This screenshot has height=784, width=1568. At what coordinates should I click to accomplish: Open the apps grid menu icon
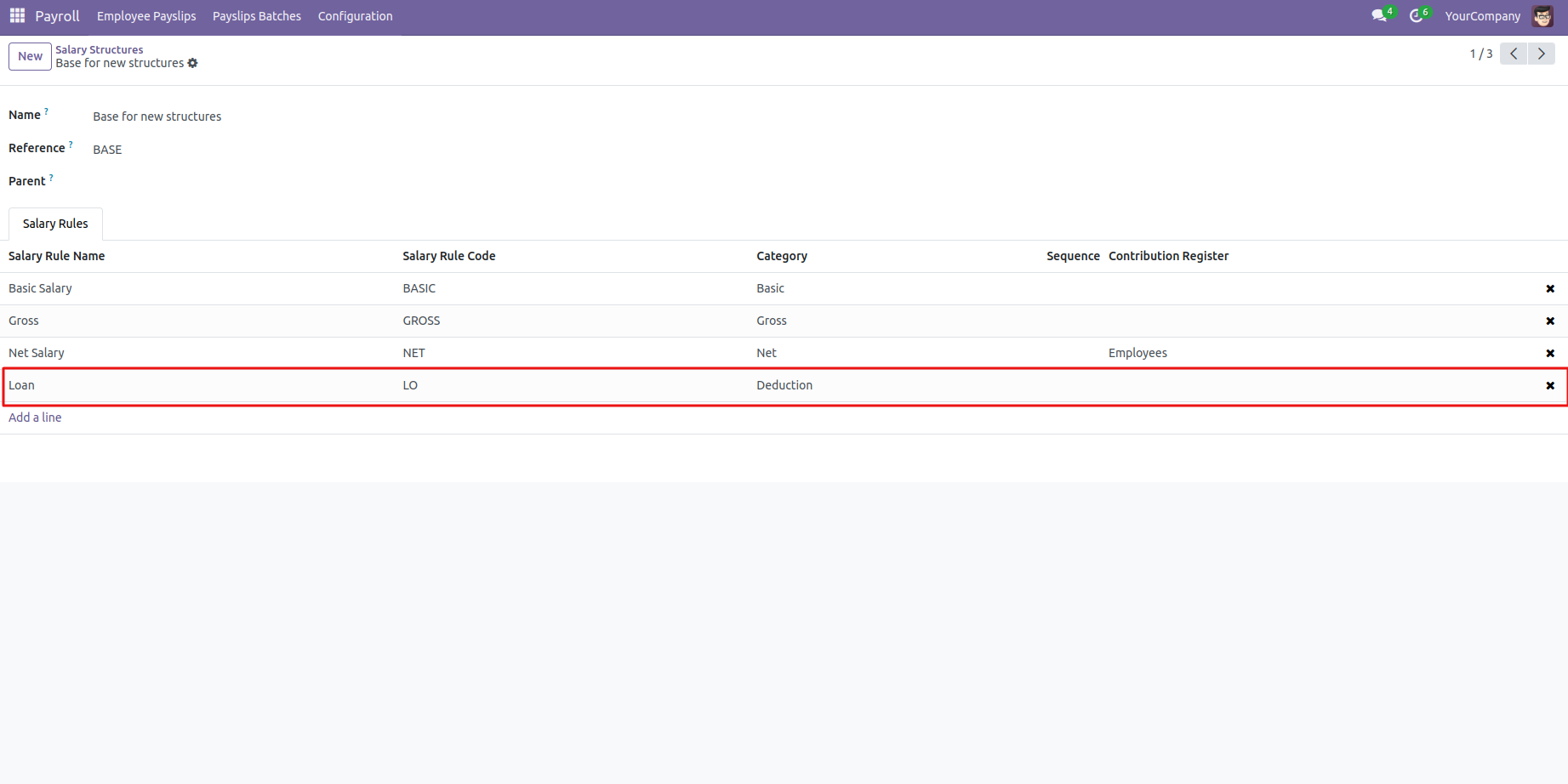[x=17, y=16]
